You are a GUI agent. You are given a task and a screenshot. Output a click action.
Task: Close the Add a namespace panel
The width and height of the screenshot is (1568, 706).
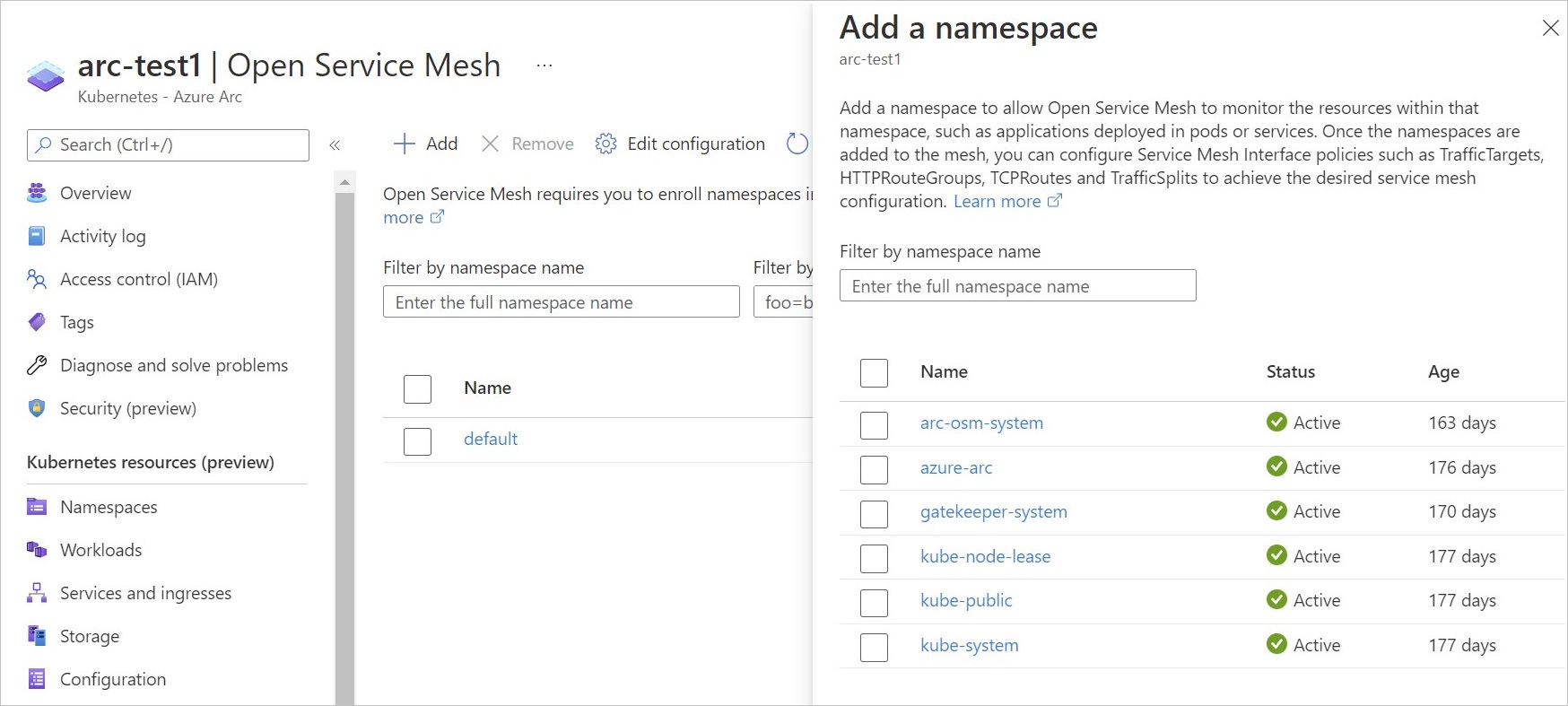1550,28
